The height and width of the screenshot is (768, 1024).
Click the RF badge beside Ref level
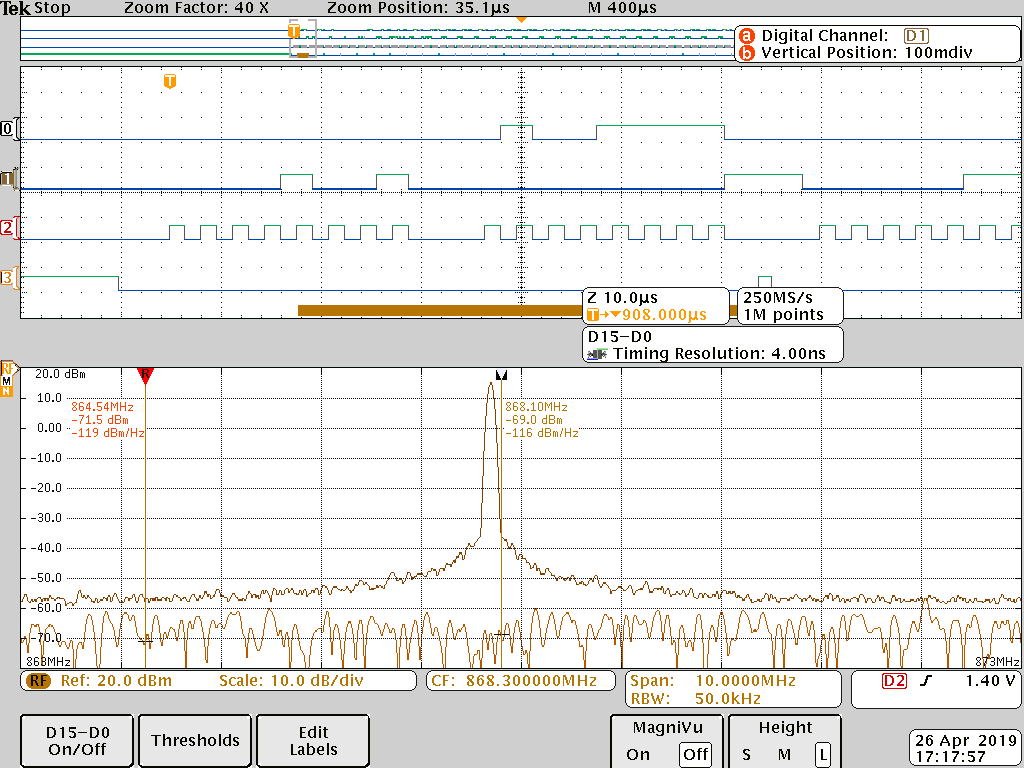(x=39, y=681)
